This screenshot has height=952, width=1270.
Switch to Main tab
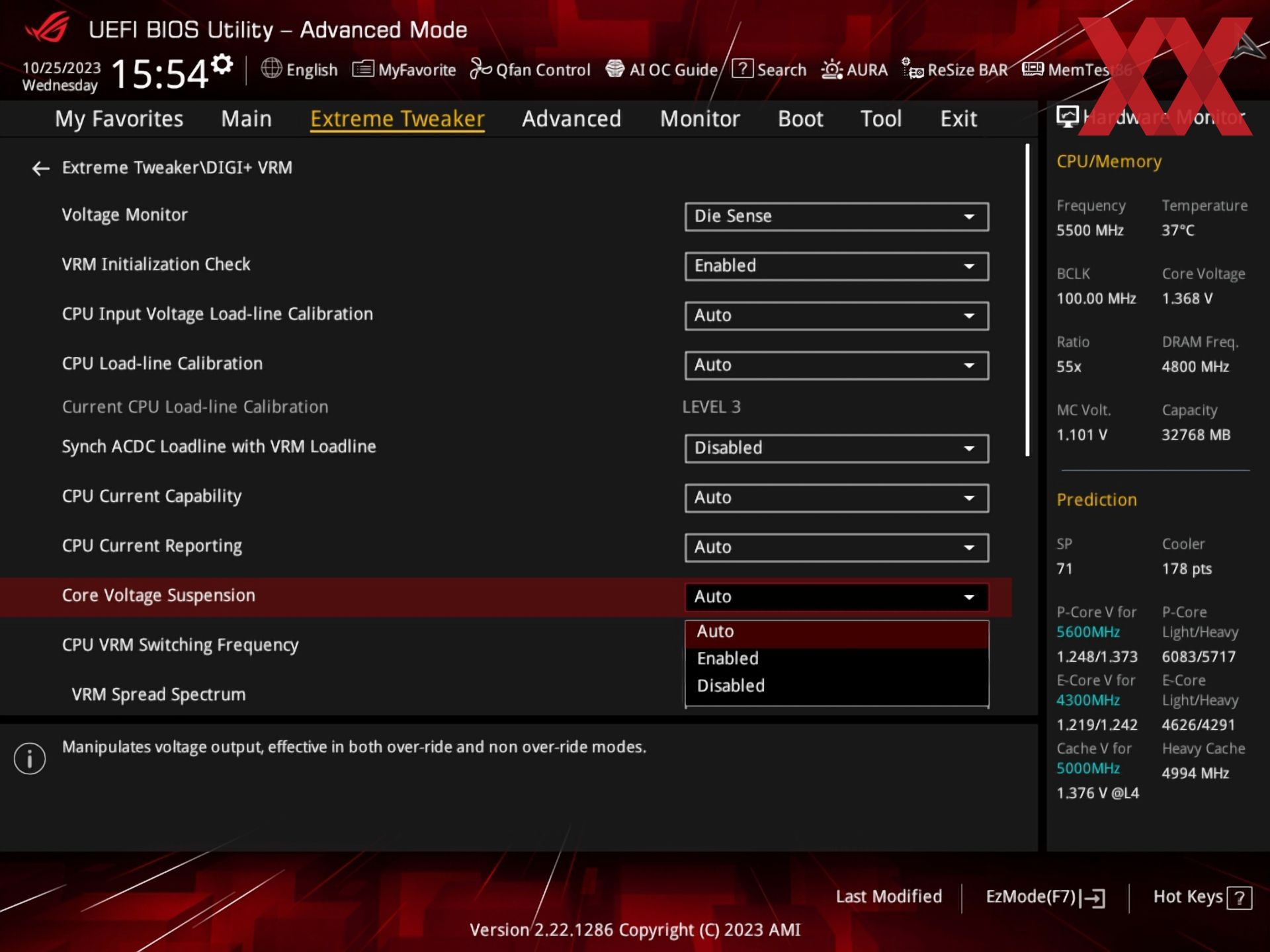(x=246, y=119)
